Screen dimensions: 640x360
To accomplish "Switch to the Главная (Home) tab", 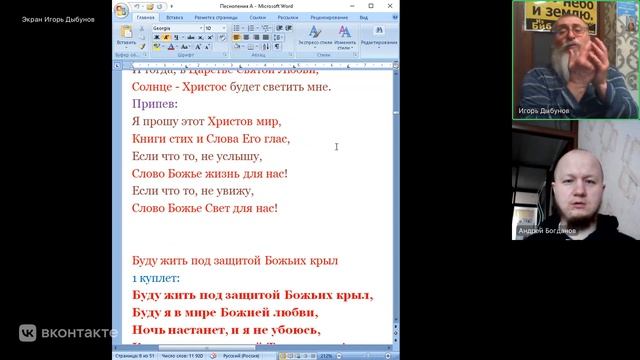I will (x=145, y=18).
